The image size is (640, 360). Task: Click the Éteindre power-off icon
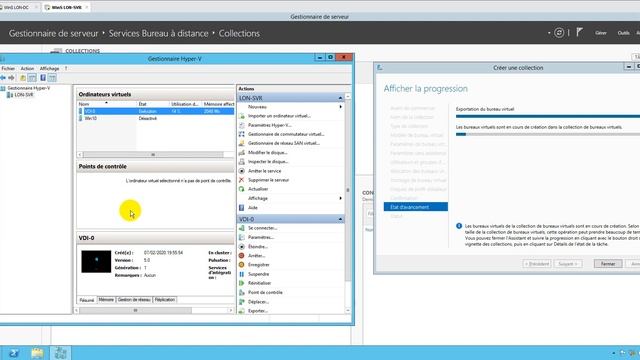coord(242,247)
